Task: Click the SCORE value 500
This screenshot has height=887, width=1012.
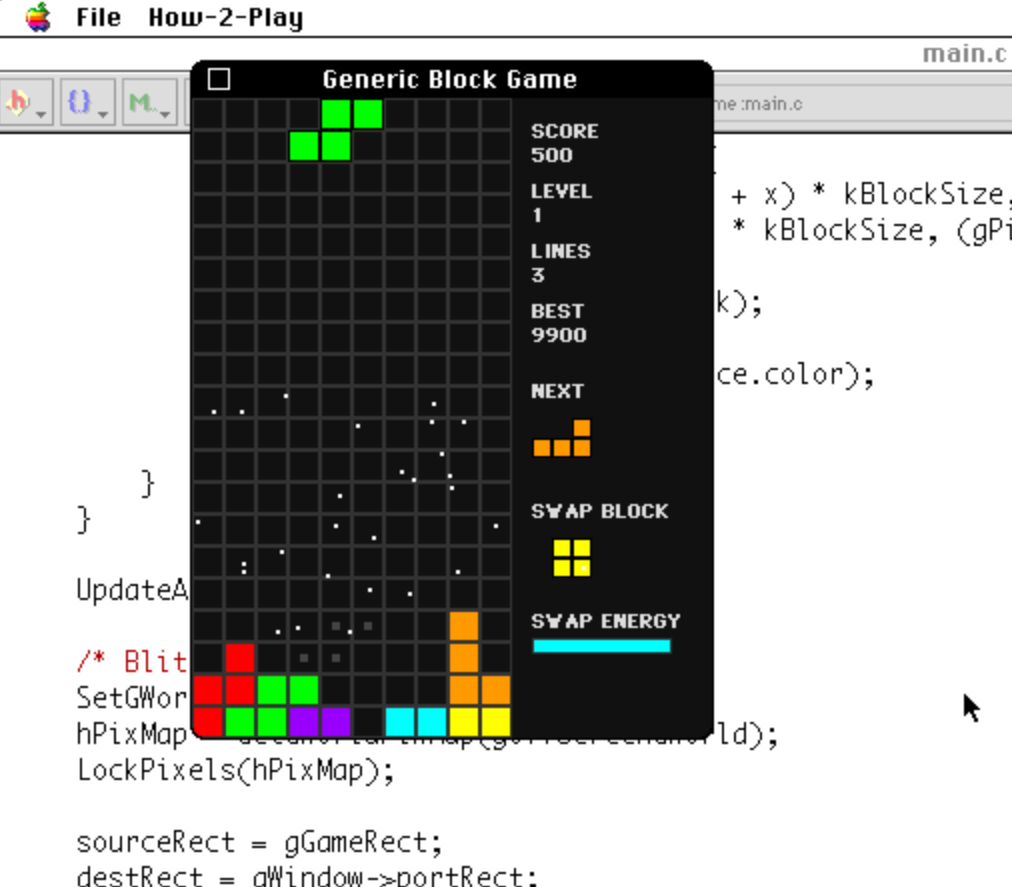Action: (x=552, y=155)
